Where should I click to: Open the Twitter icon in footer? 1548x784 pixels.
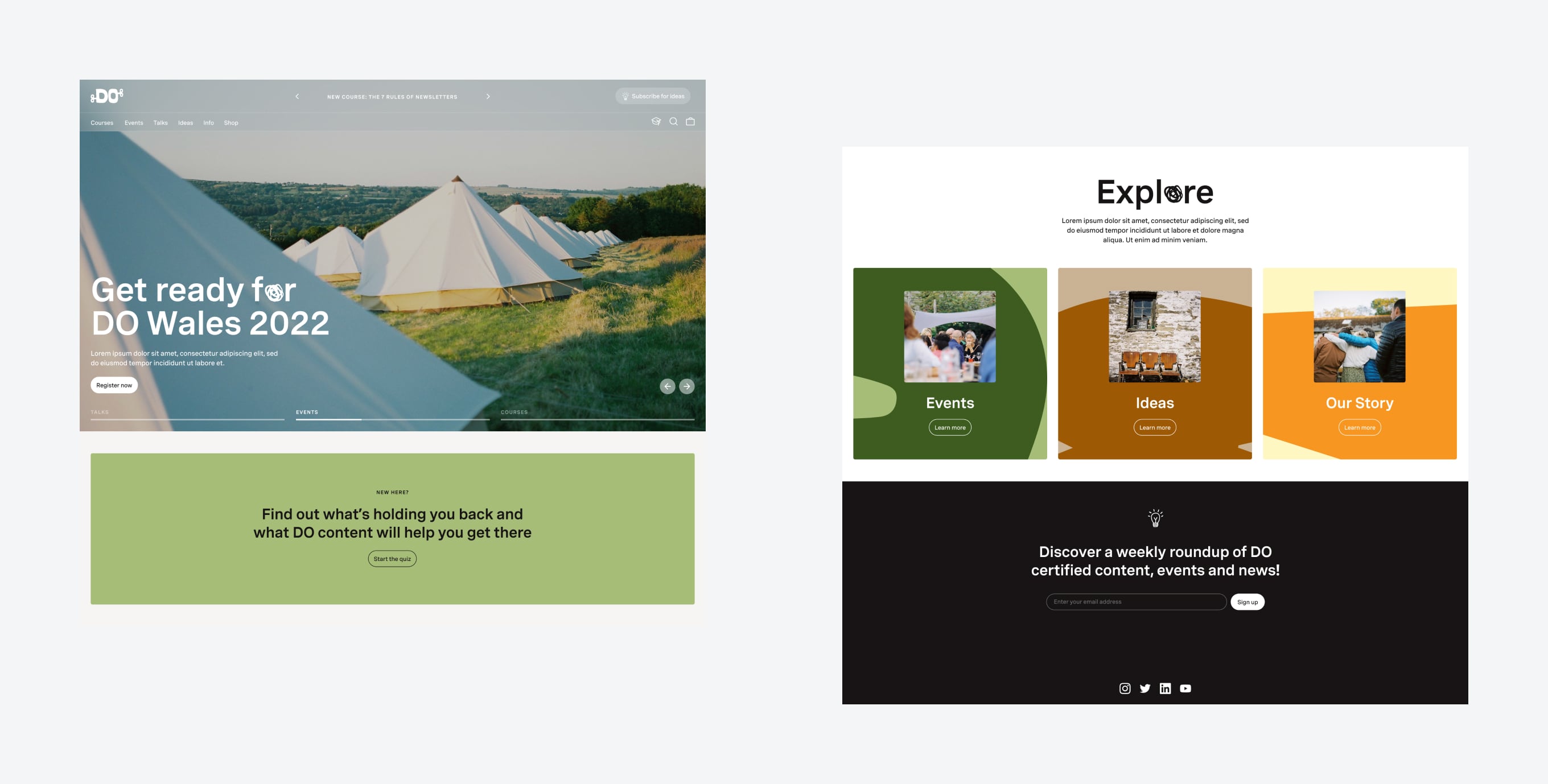[x=1144, y=688]
